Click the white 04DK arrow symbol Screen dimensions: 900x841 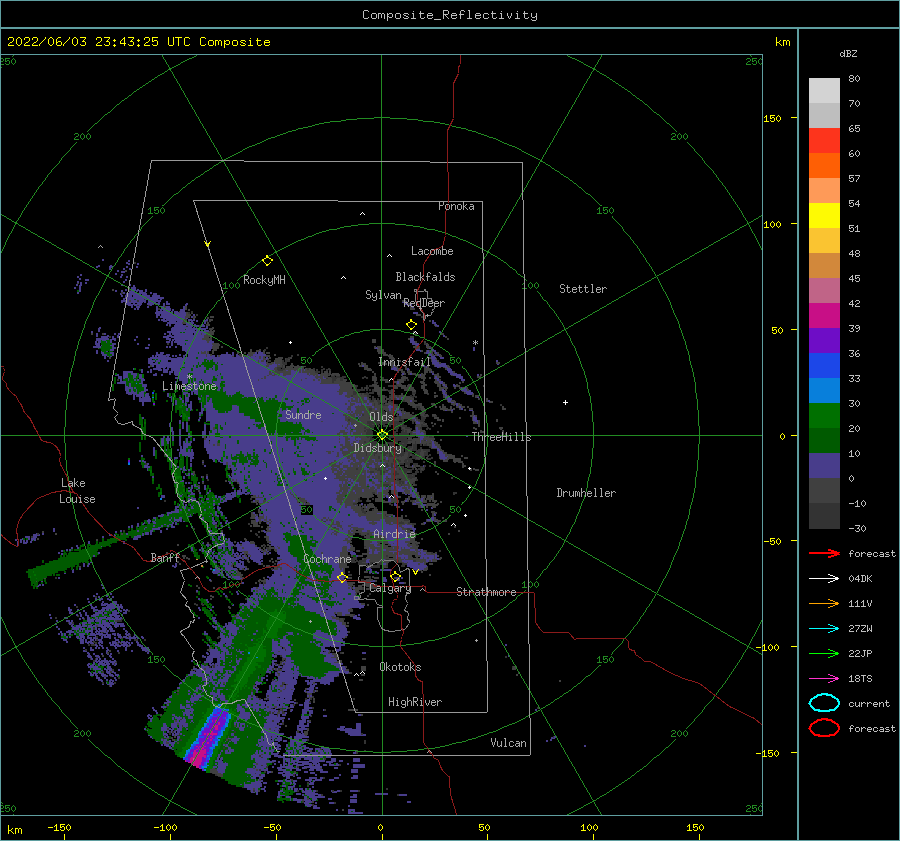[x=824, y=579]
